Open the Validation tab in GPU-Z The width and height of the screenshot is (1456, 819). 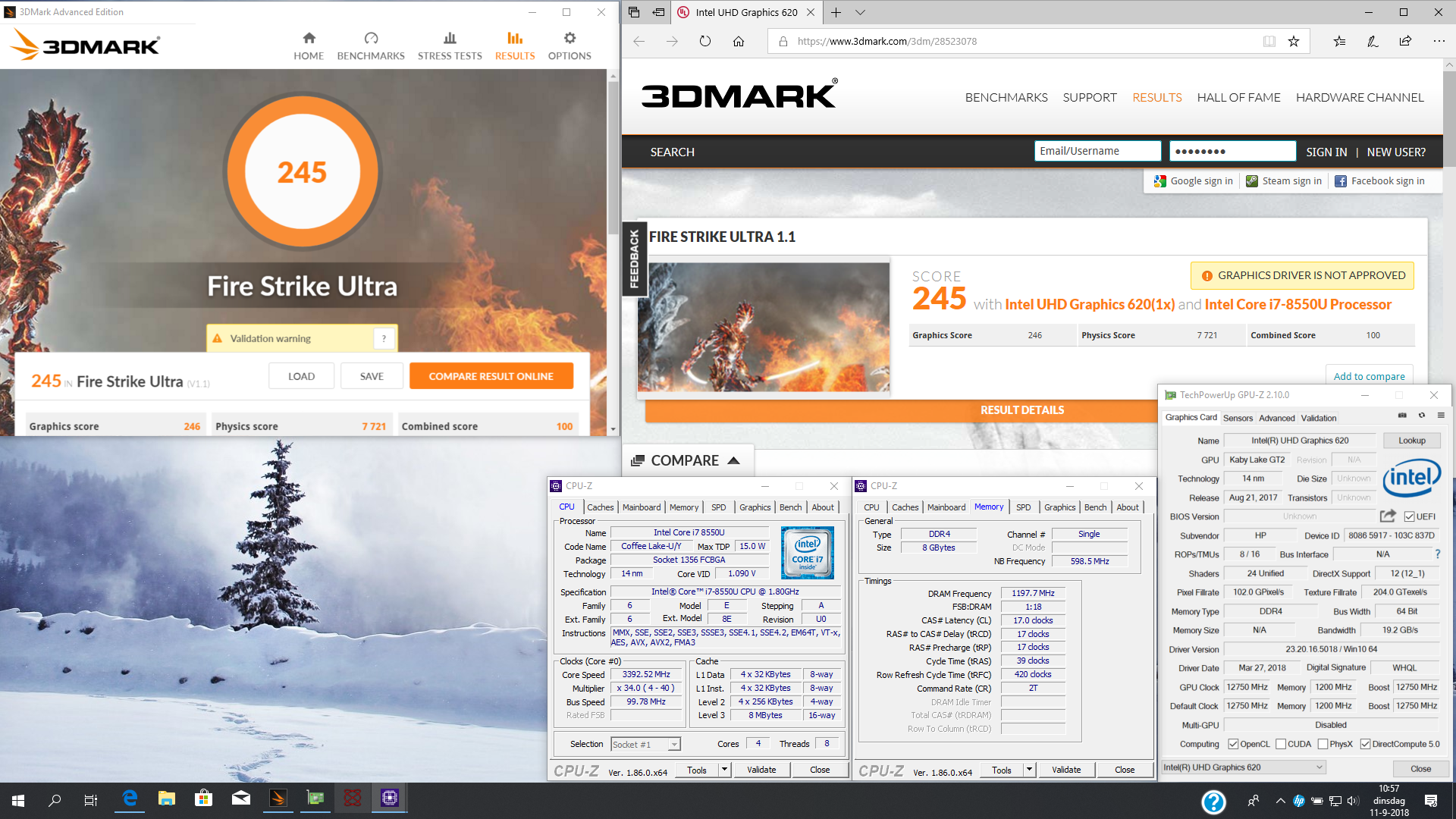[1319, 418]
